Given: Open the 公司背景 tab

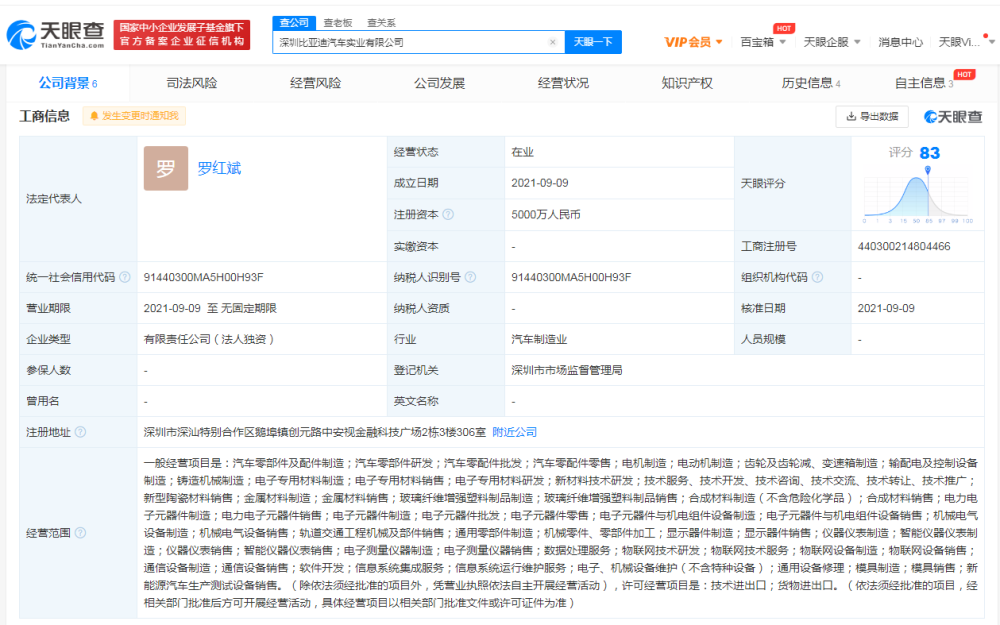Looking at the screenshot, I should (68, 83).
